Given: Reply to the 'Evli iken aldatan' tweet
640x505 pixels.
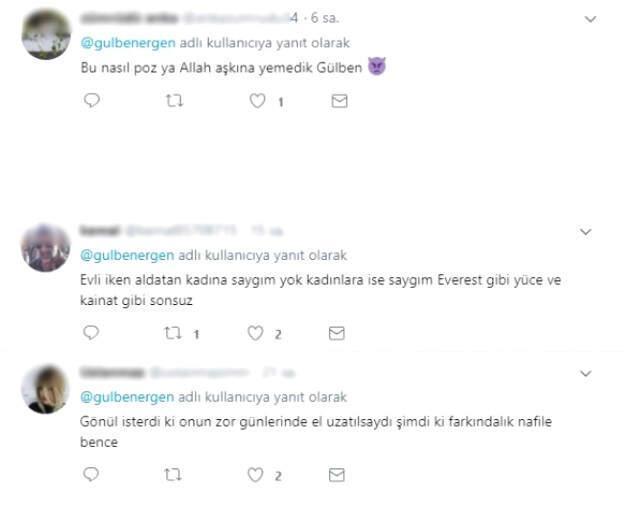Looking at the screenshot, I should [x=91, y=333].
